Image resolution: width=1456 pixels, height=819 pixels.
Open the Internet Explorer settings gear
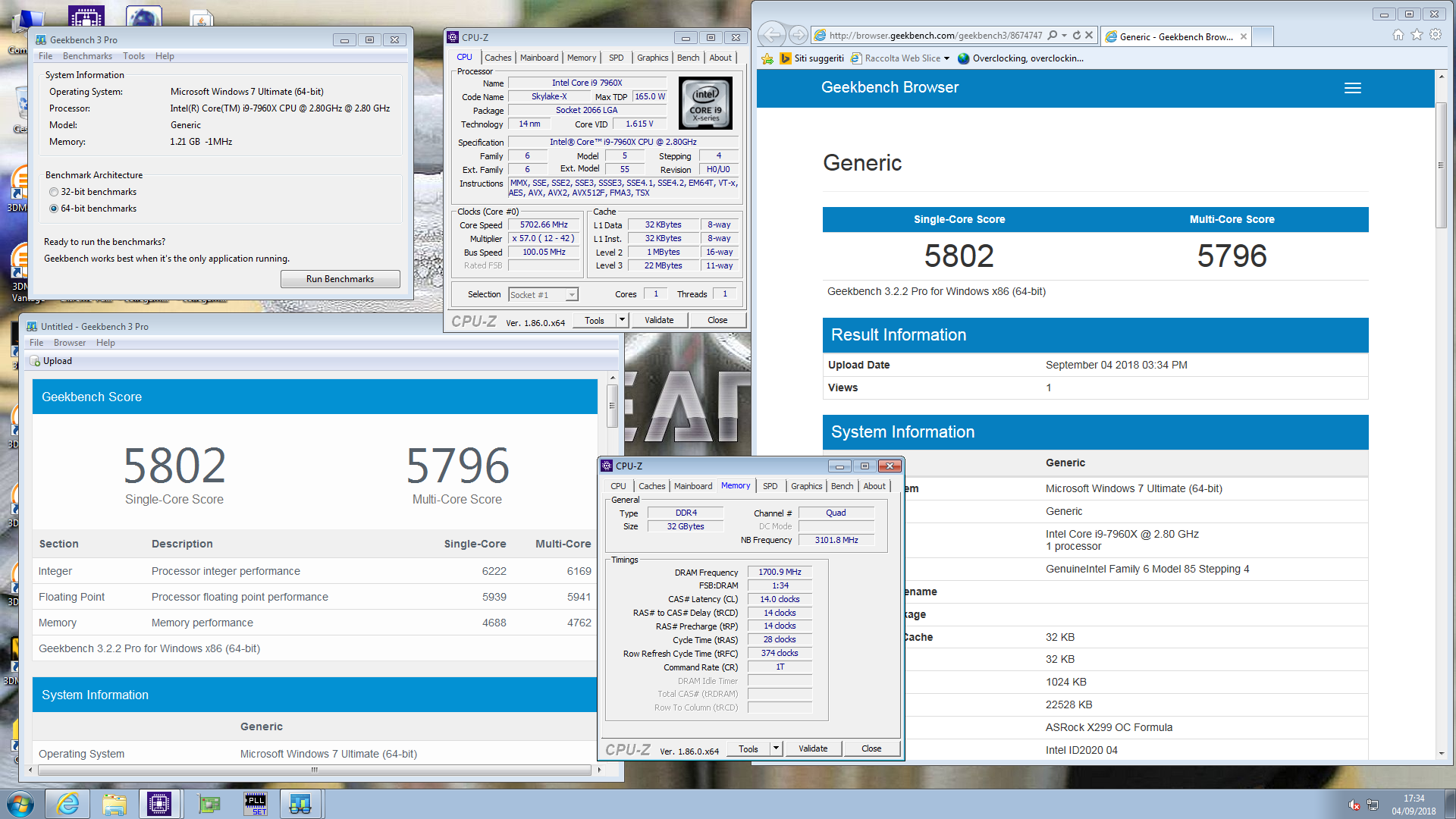click(1436, 35)
